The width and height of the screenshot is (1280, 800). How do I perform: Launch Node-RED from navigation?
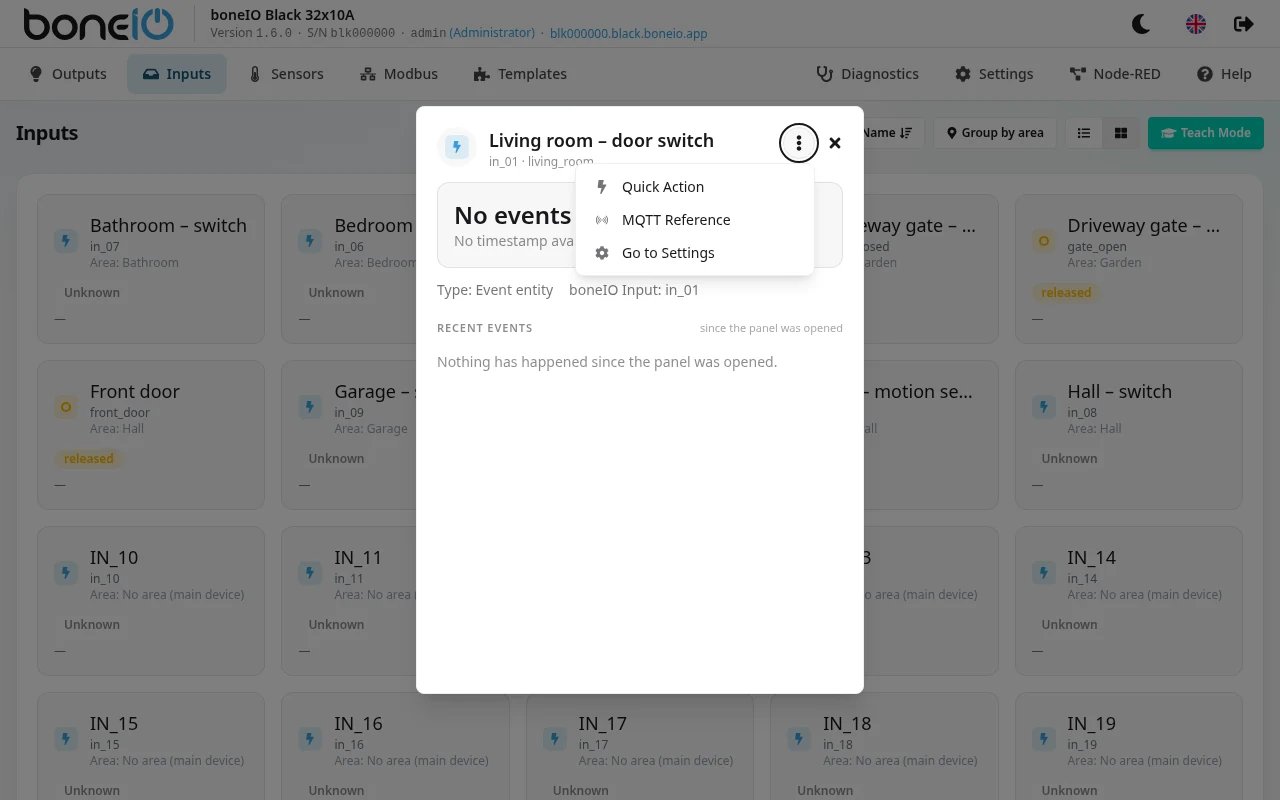point(1116,74)
